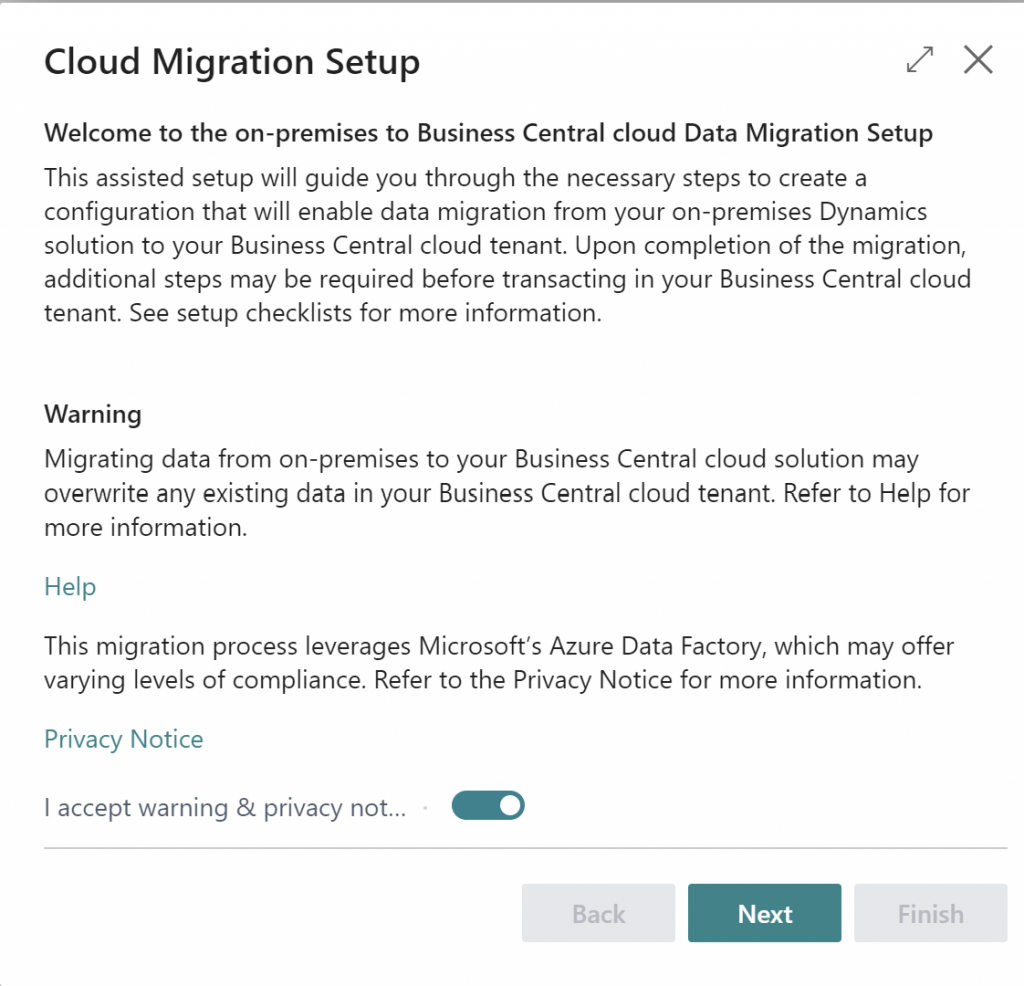Click the Warning section heading

93,414
